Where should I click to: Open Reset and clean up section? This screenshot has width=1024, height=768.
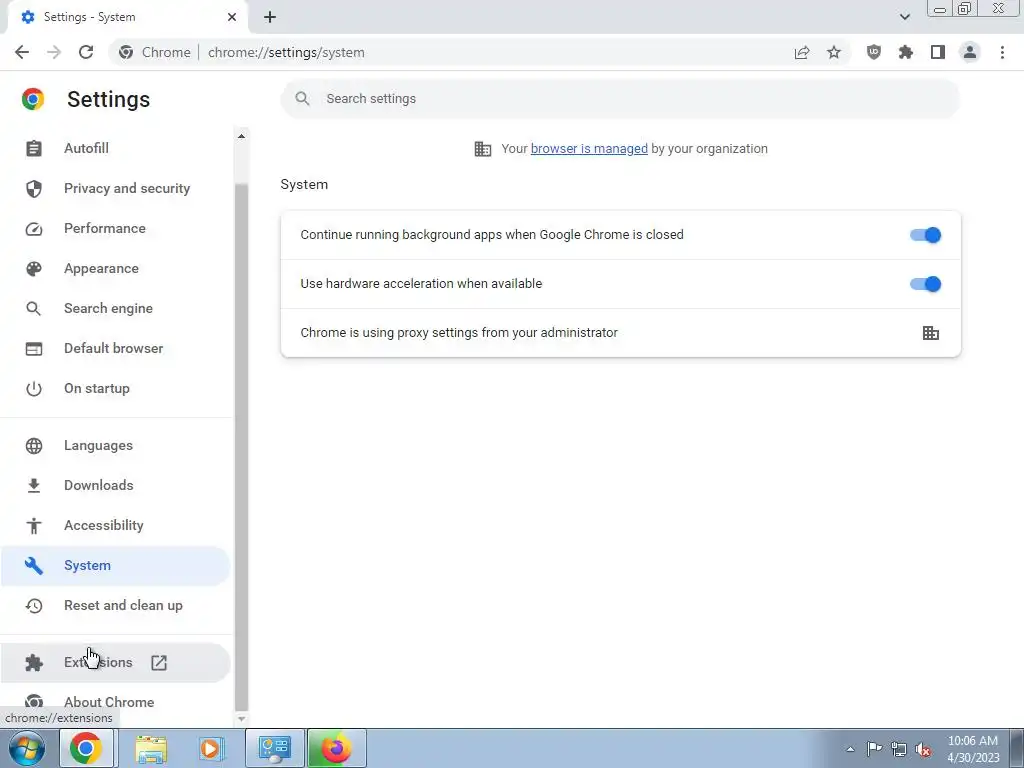click(116, 605)
